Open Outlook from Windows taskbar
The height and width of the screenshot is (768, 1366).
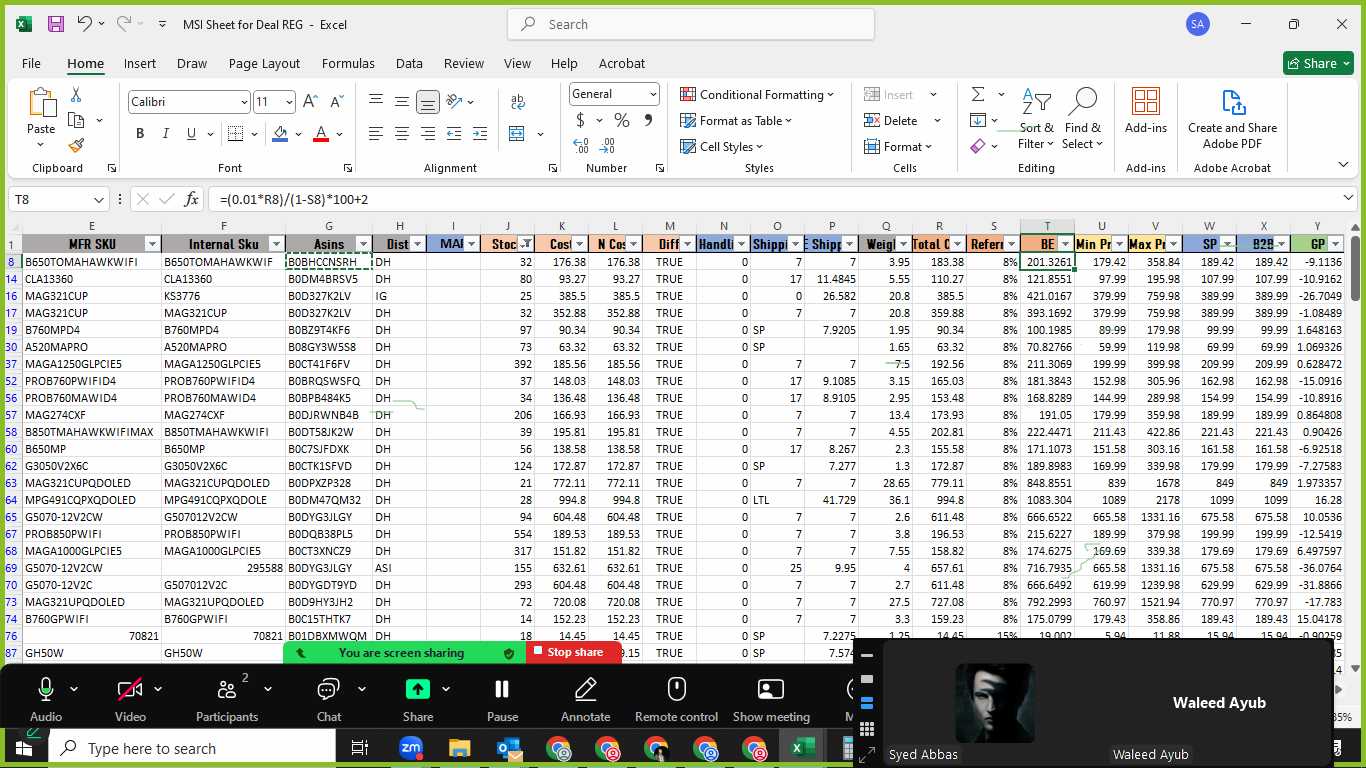pyautogui.click(x=508, y=748)
